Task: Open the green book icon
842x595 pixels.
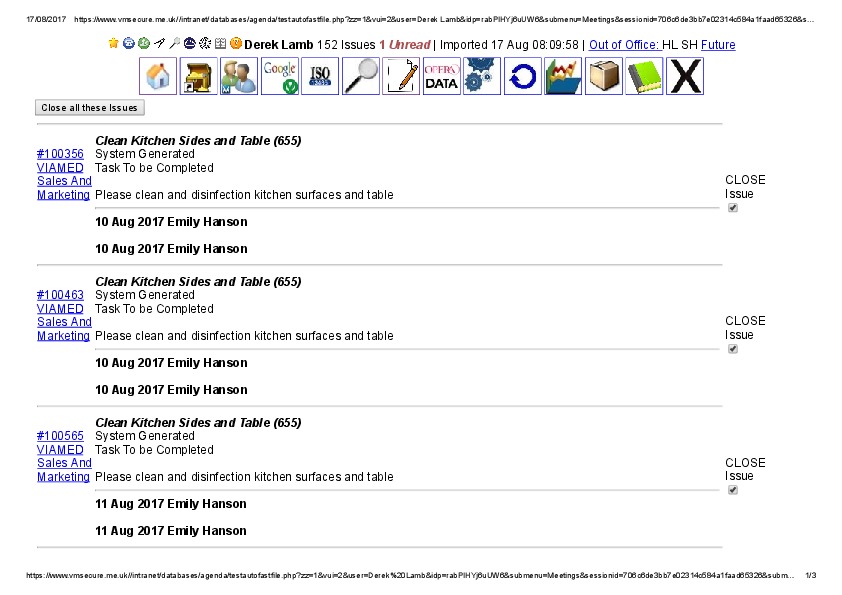Action: pyautogui.click(x=644, y=76)
